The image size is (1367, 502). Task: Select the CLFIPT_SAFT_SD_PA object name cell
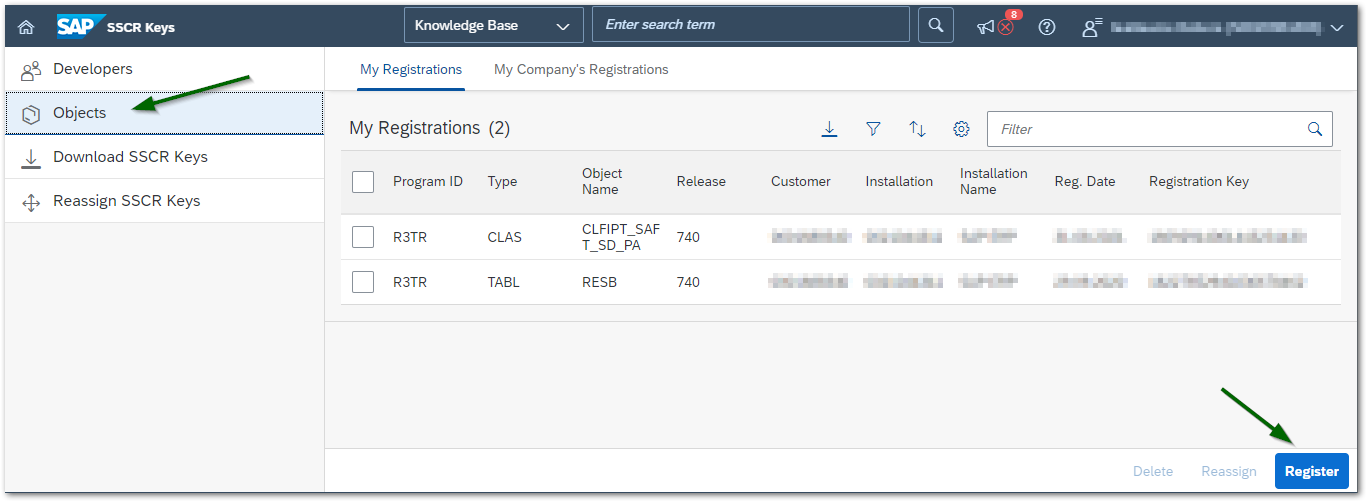(621, 237)
